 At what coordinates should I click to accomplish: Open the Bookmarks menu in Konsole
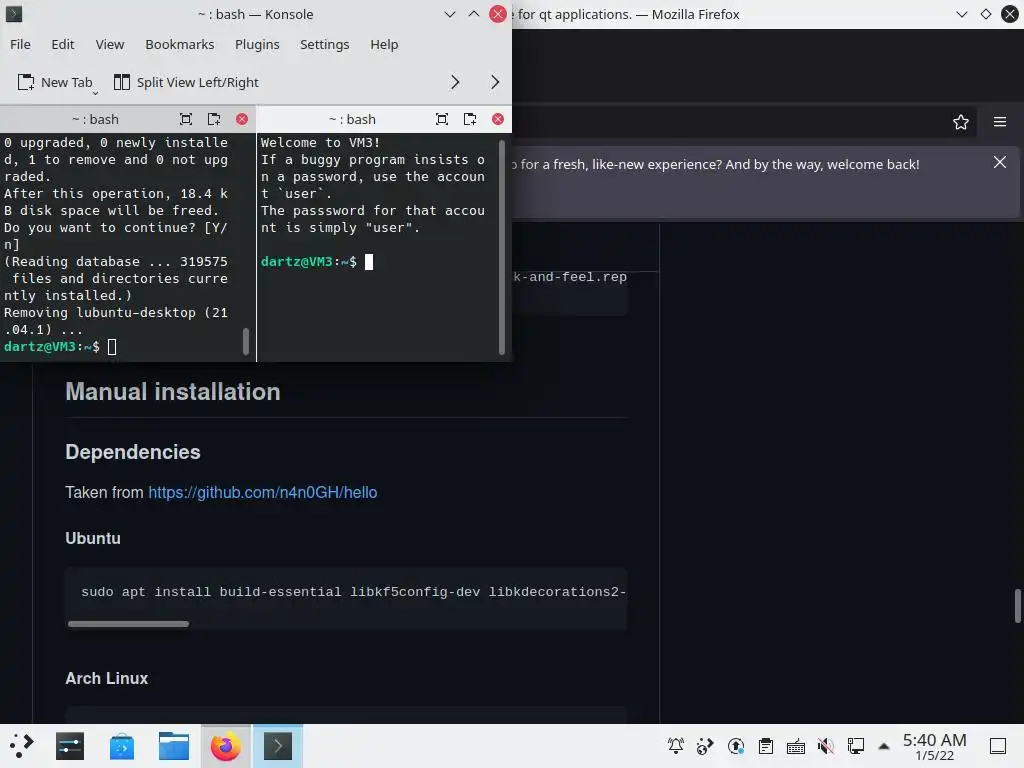click(x=180, y=44)
